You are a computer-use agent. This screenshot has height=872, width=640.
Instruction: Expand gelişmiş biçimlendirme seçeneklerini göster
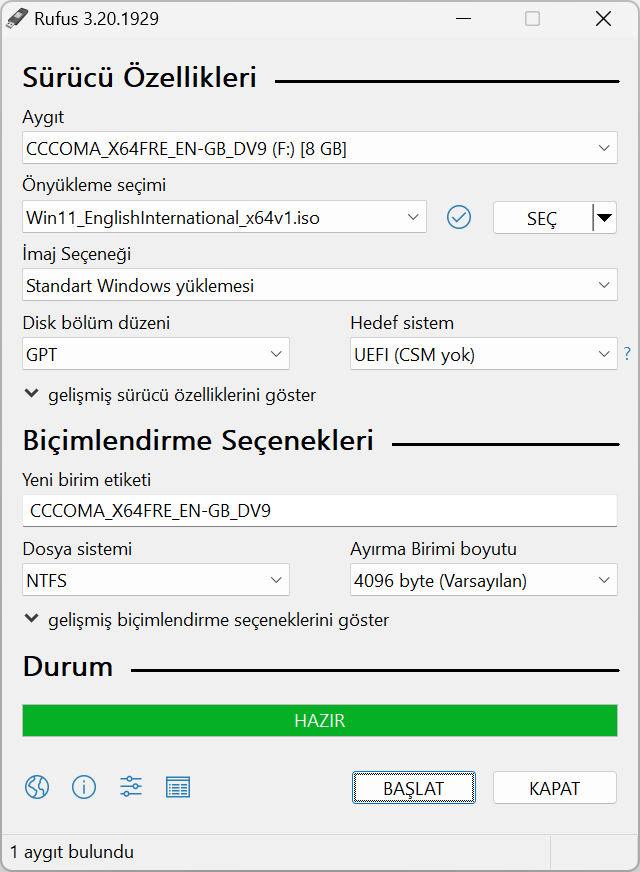[x=206, y=620]
